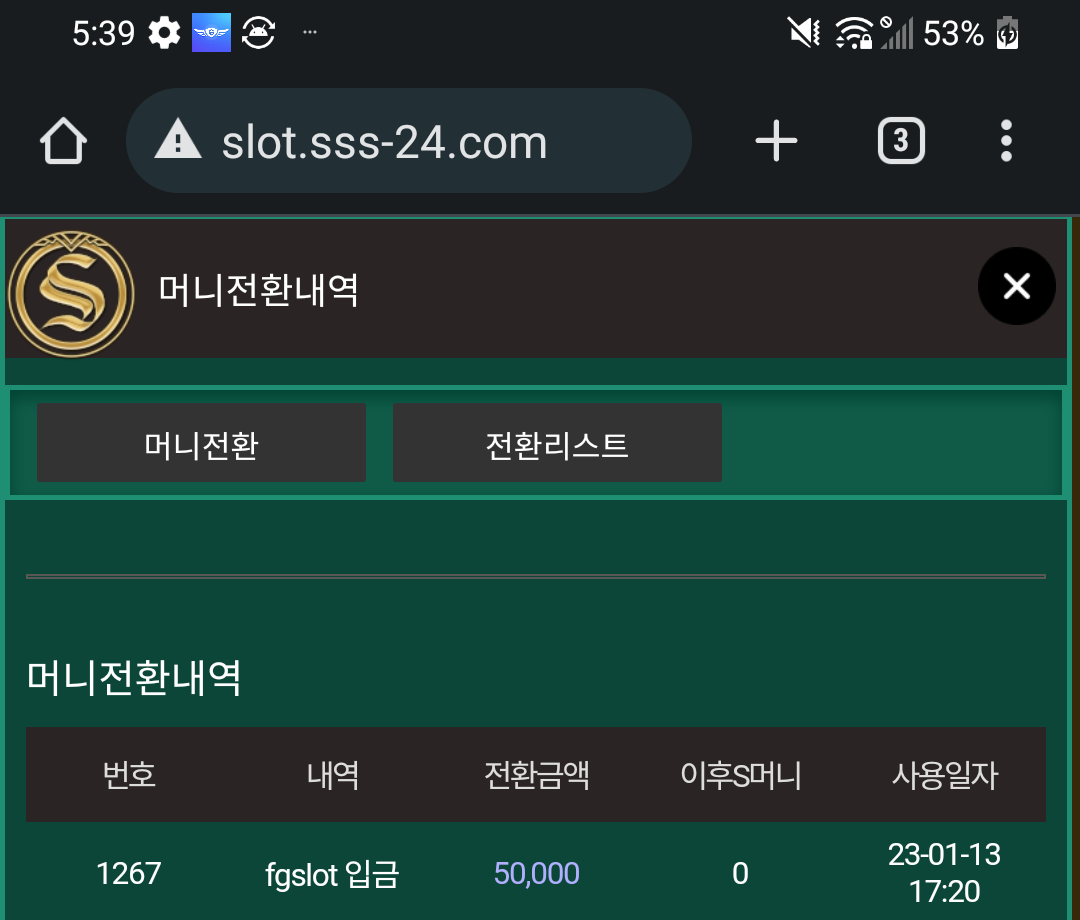Tap the browser home icon
The image size is (1080, 920).
[63, 141]
